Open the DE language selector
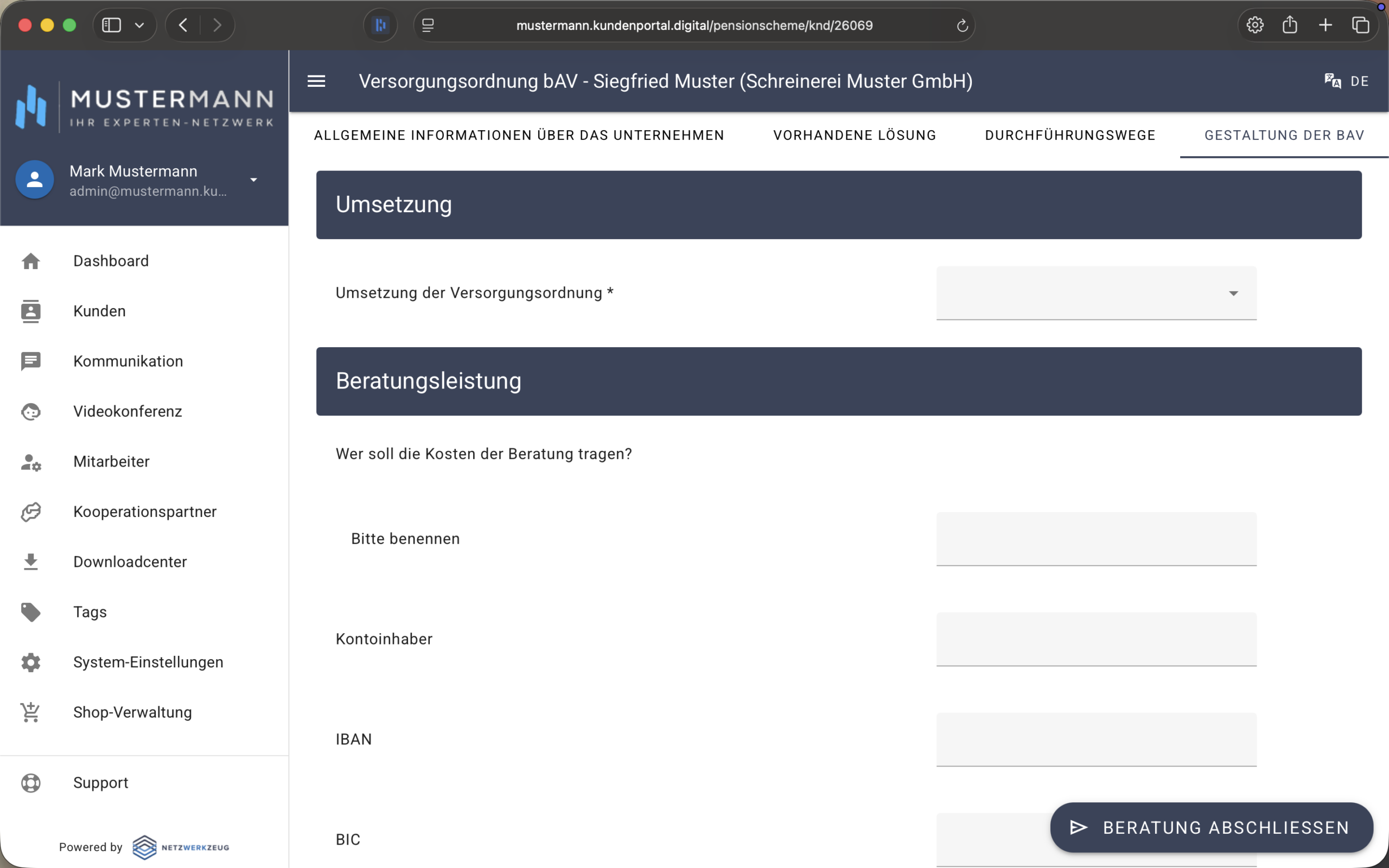1389x868 pixels. (1347, 81)
